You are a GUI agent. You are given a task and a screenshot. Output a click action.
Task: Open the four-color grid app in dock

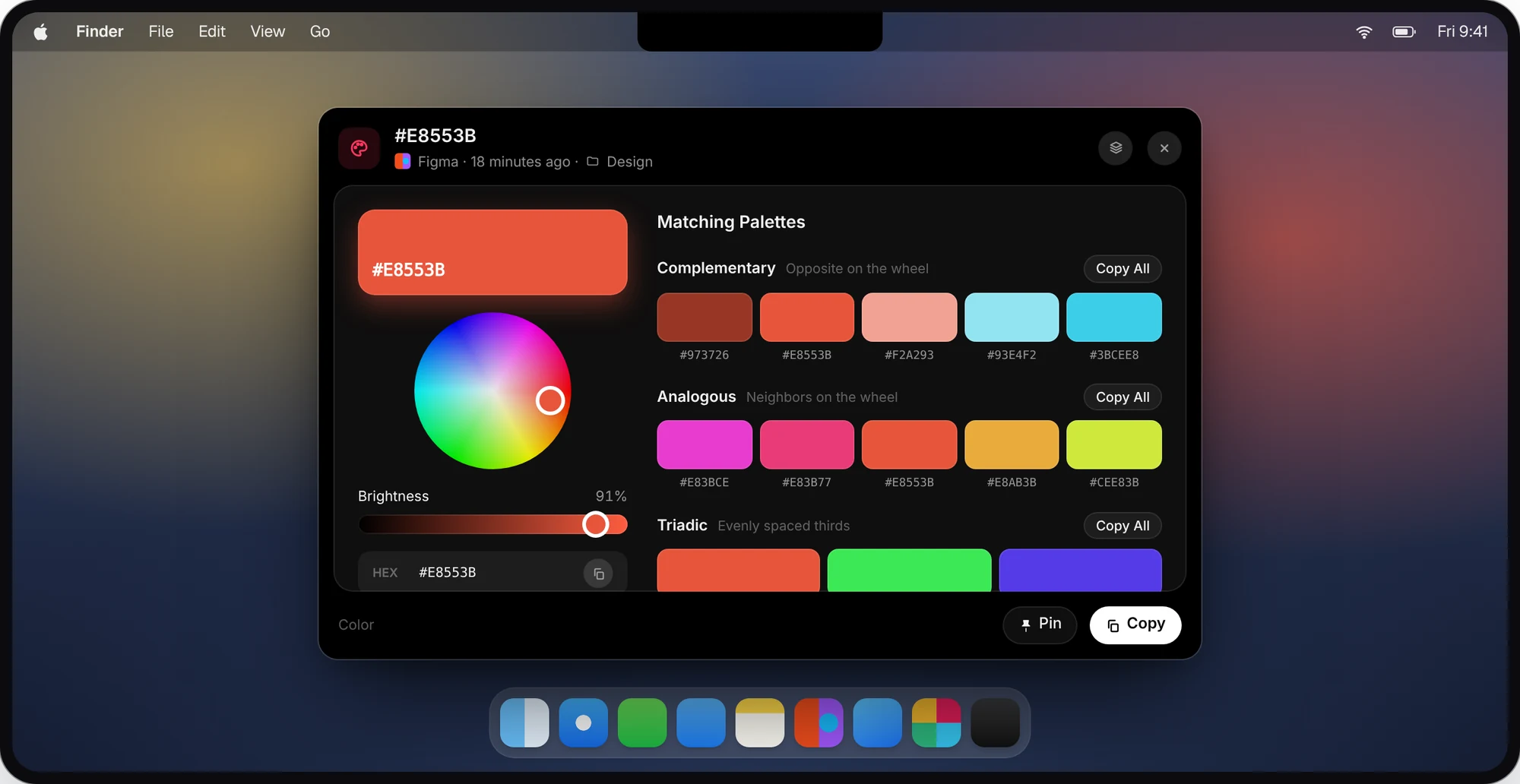[936, 722]
